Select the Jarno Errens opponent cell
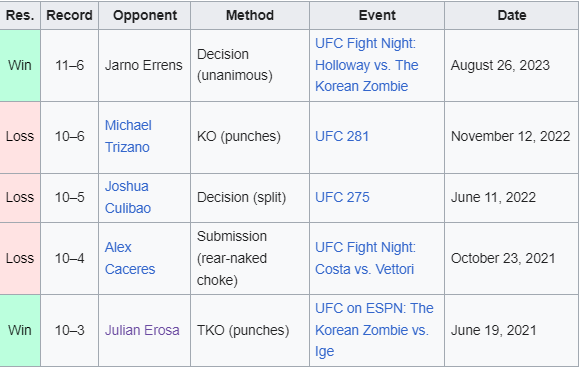Image resolution: width=579 pixels, height=367 pixels. (145, 65)
